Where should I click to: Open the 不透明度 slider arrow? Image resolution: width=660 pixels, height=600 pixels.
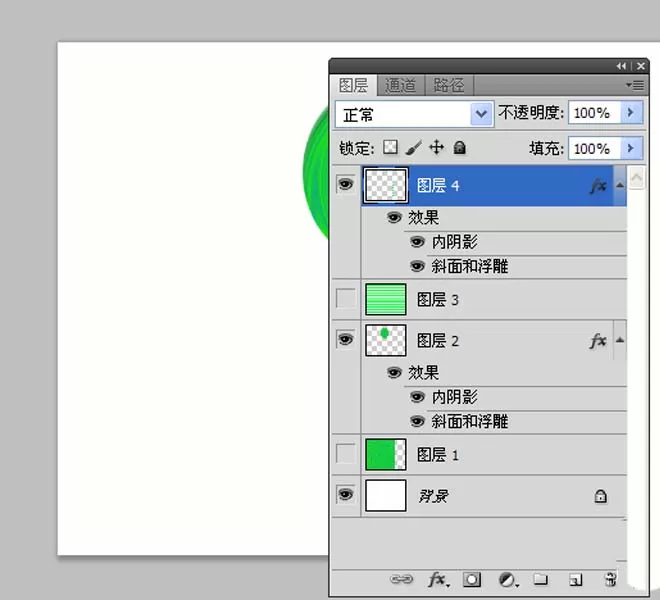631,112
